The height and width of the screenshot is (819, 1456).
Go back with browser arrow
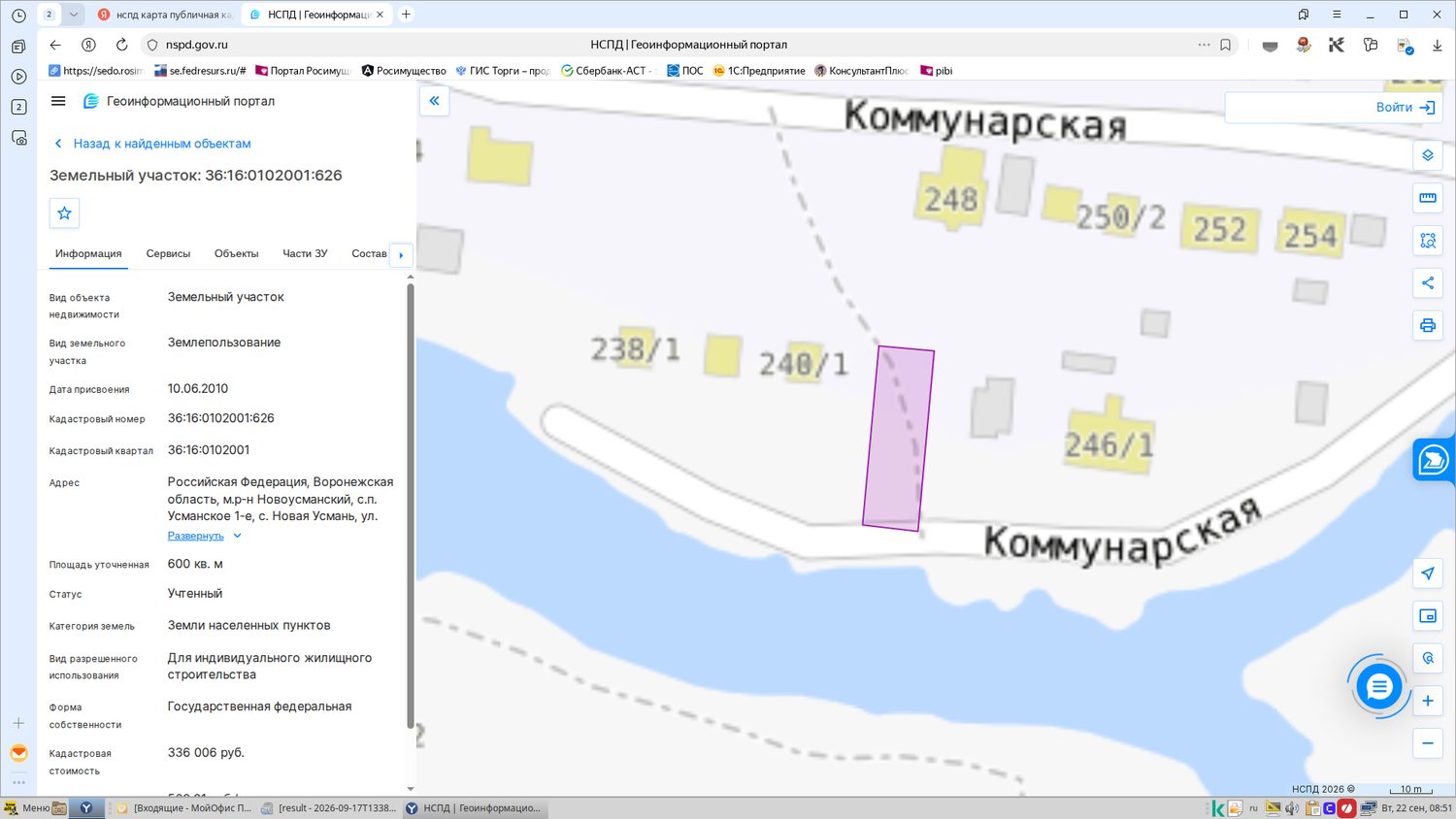coord(55,45)
